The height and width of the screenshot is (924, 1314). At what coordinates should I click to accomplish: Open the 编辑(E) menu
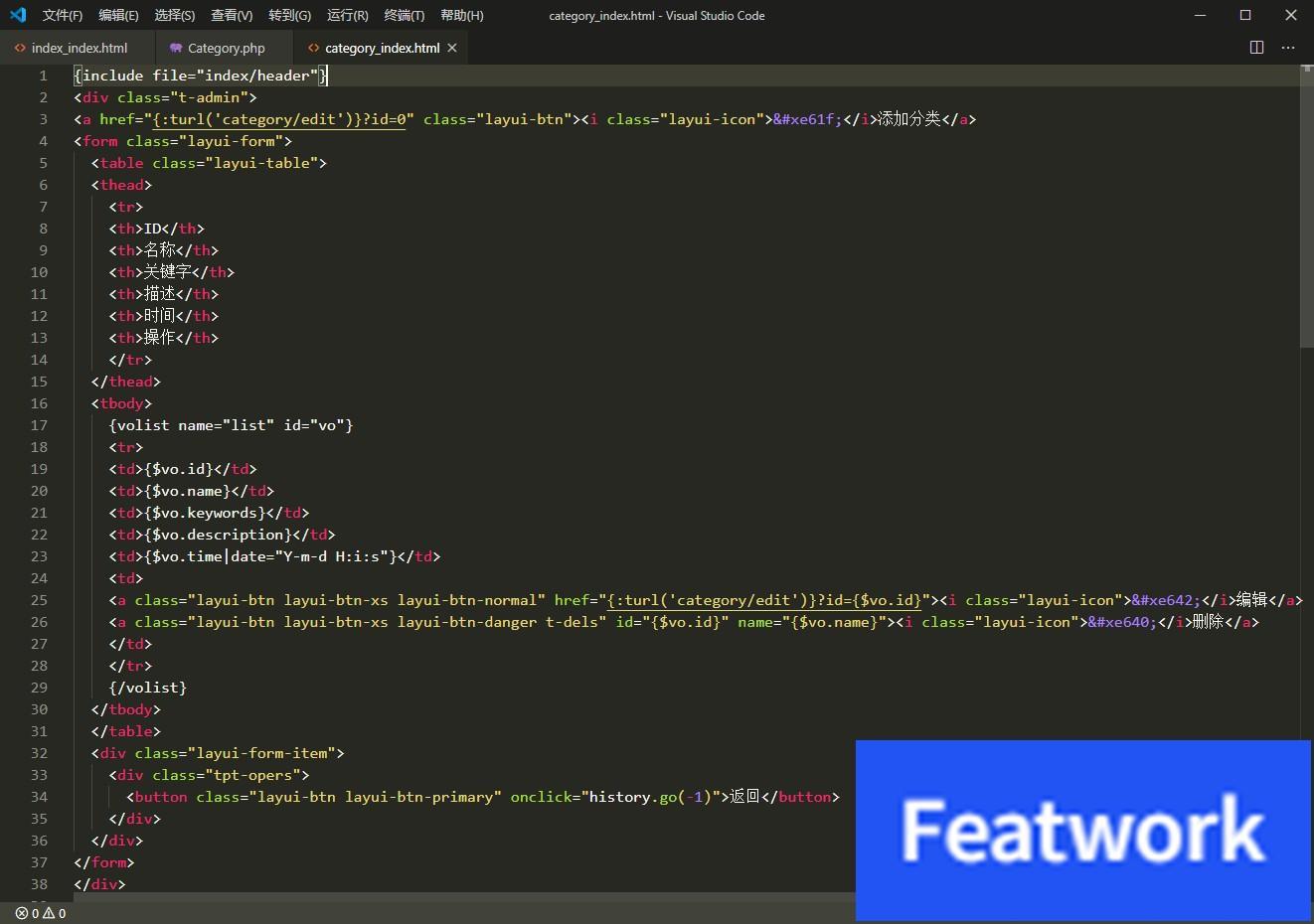click(118, 15)
